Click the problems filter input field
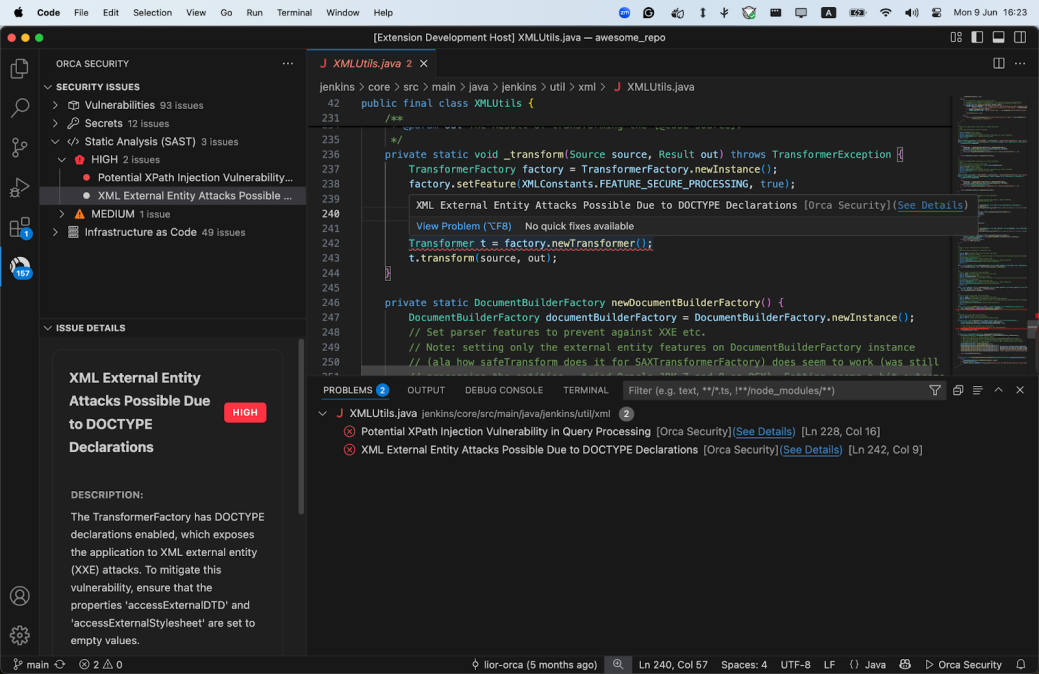Screen dimensions: 1039x674 pos(775,390)
